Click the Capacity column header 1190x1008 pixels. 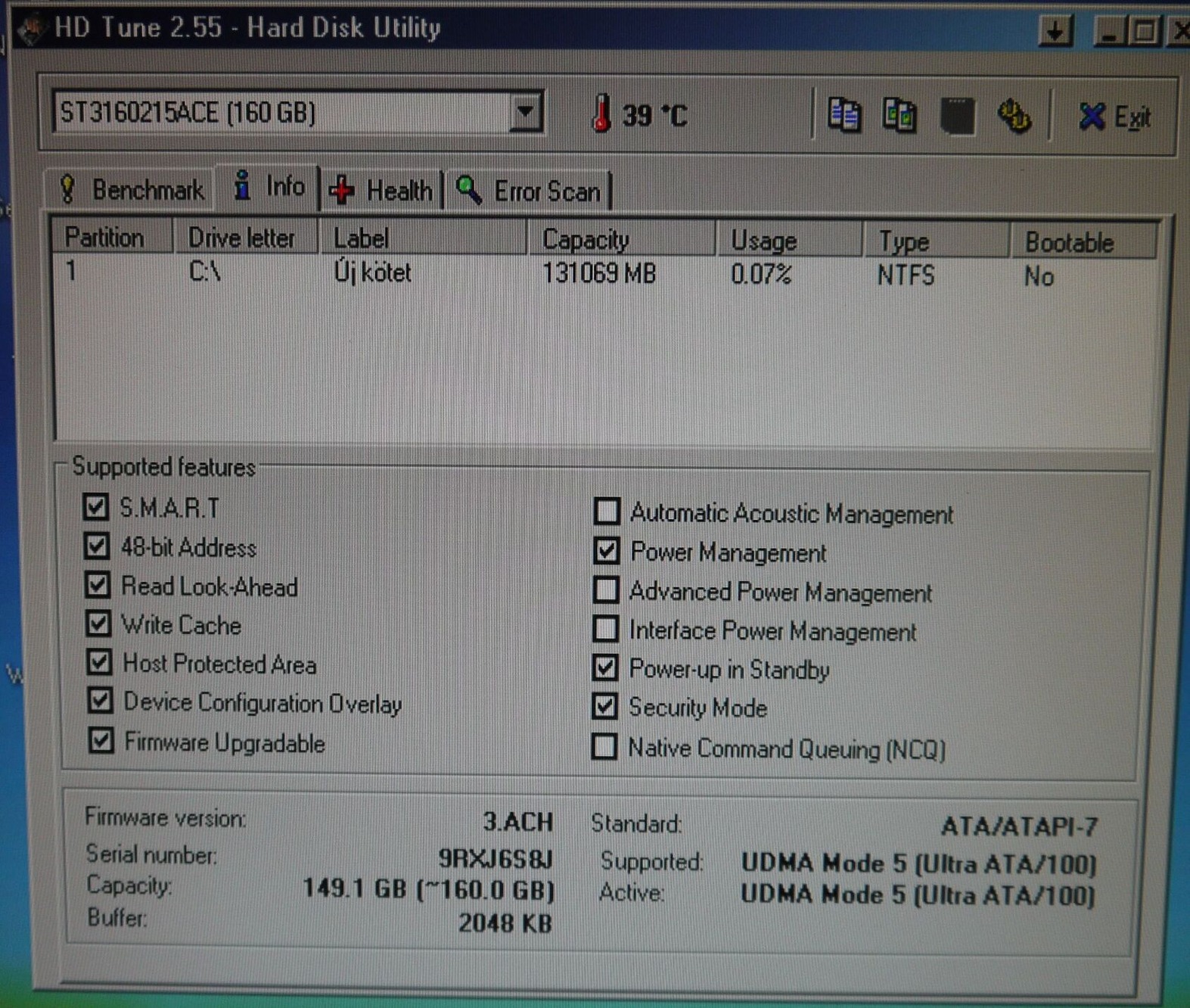point(620,240)
